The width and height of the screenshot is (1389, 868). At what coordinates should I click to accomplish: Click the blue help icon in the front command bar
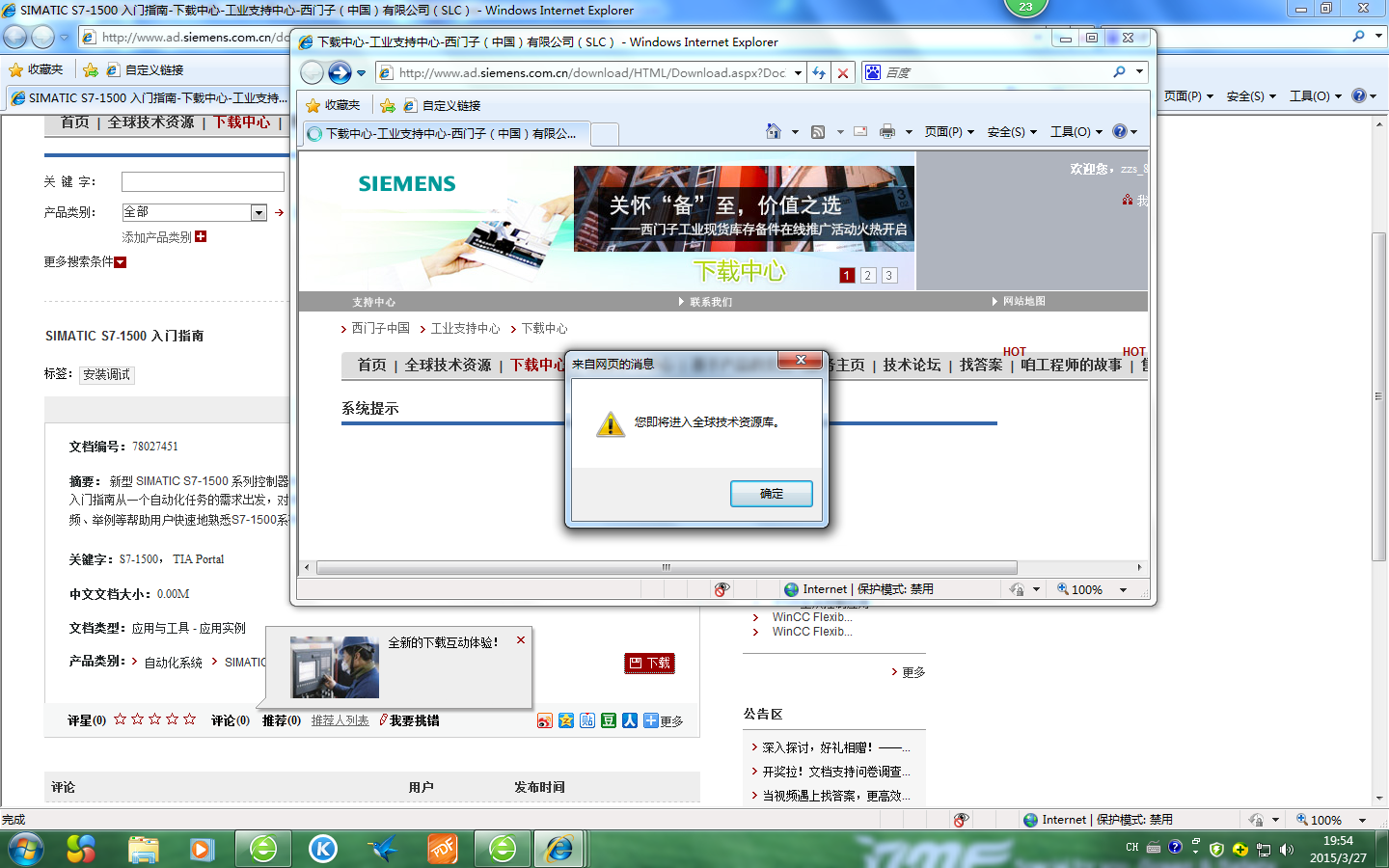coord(1119,132)
